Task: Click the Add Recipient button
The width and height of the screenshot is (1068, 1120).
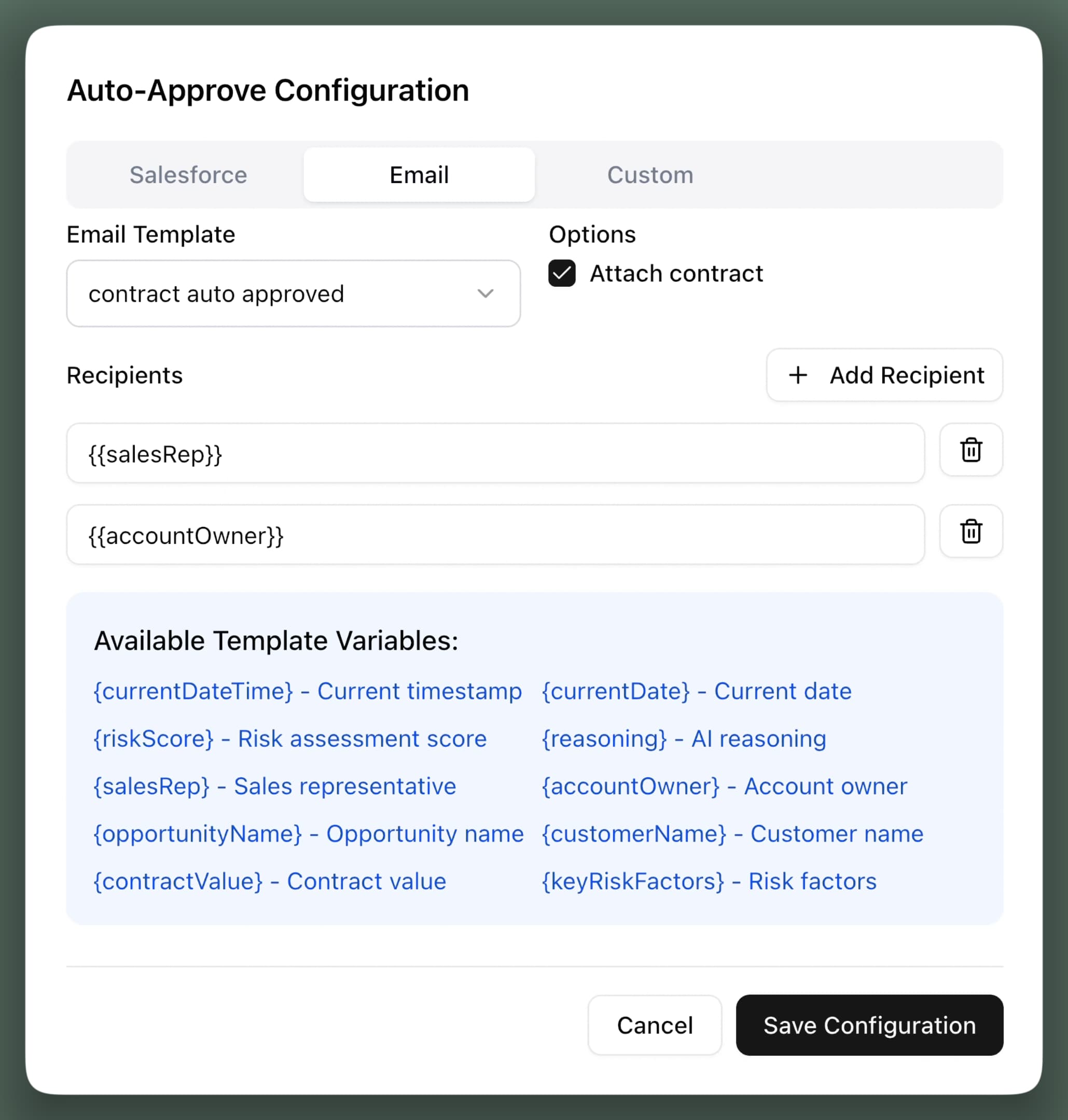Action: [x=884, y=375]
